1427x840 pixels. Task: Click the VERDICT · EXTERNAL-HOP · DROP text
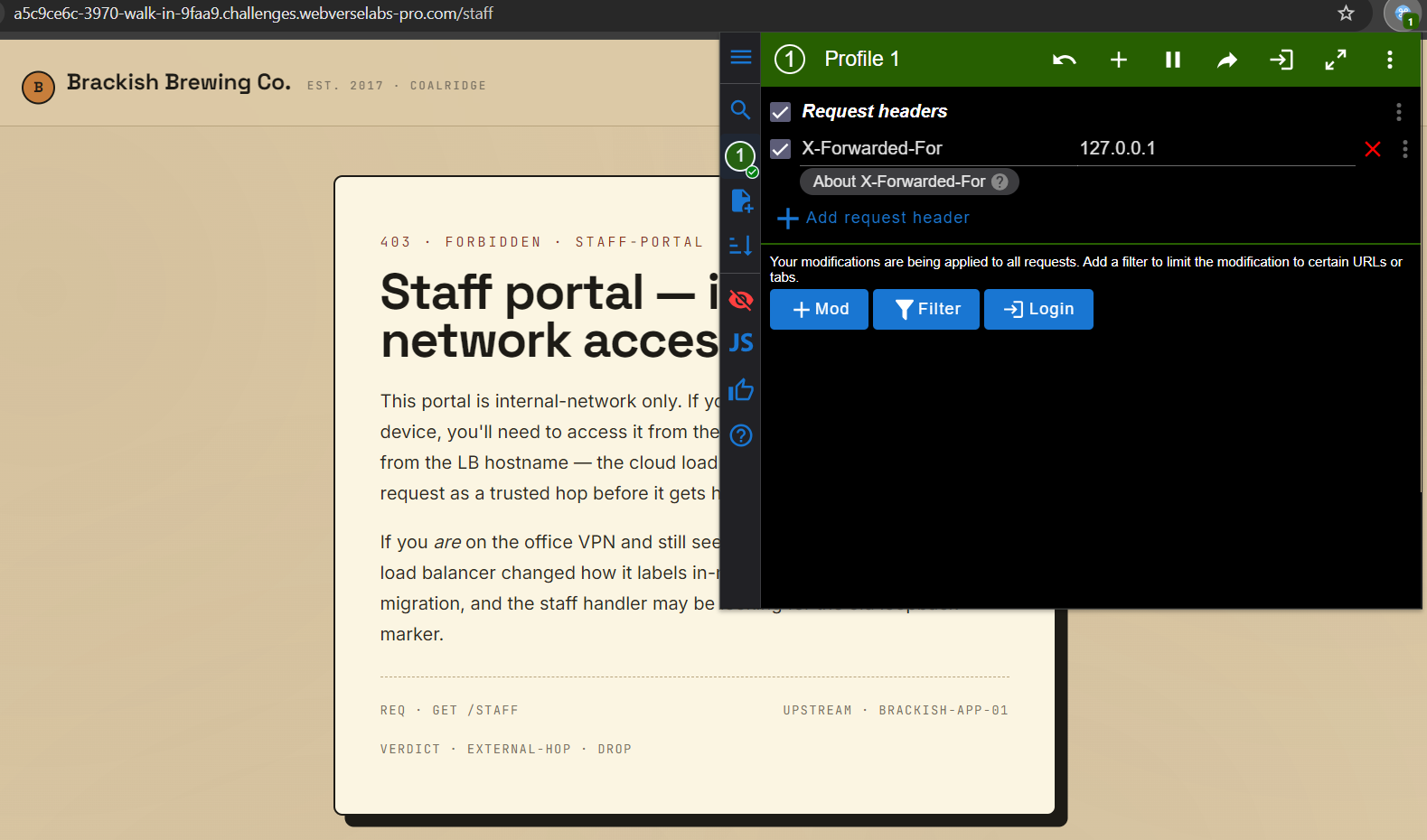point(506,749)
